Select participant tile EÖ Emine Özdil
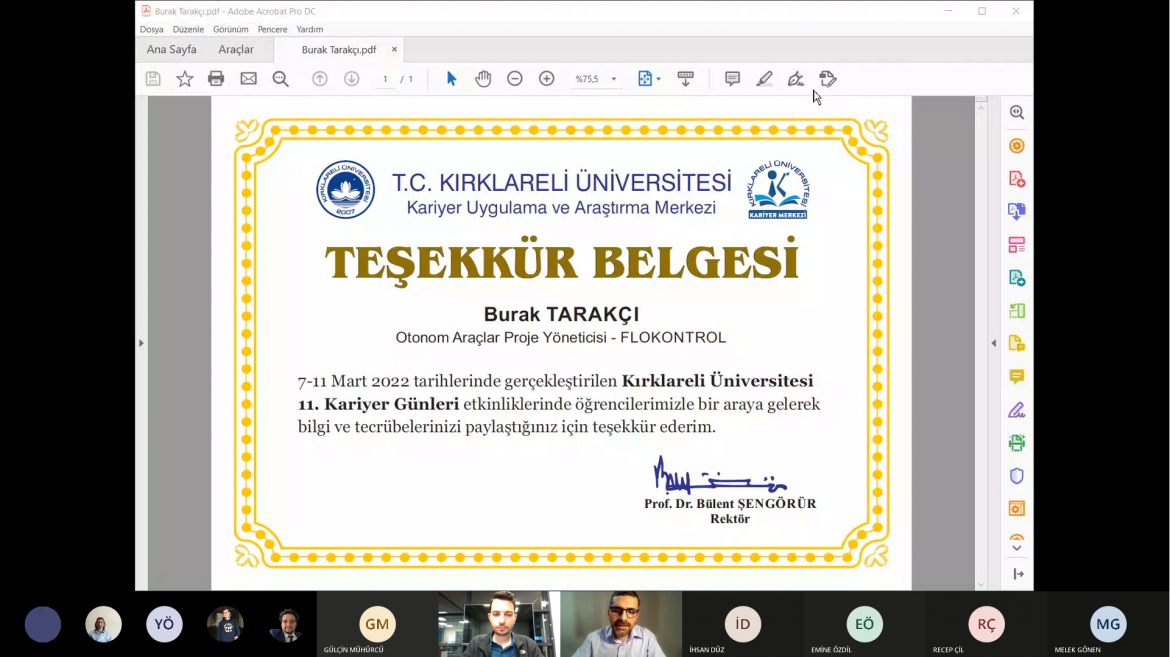Image resolution: width=1170 pixels, height=657 pixels. point(864,624)
